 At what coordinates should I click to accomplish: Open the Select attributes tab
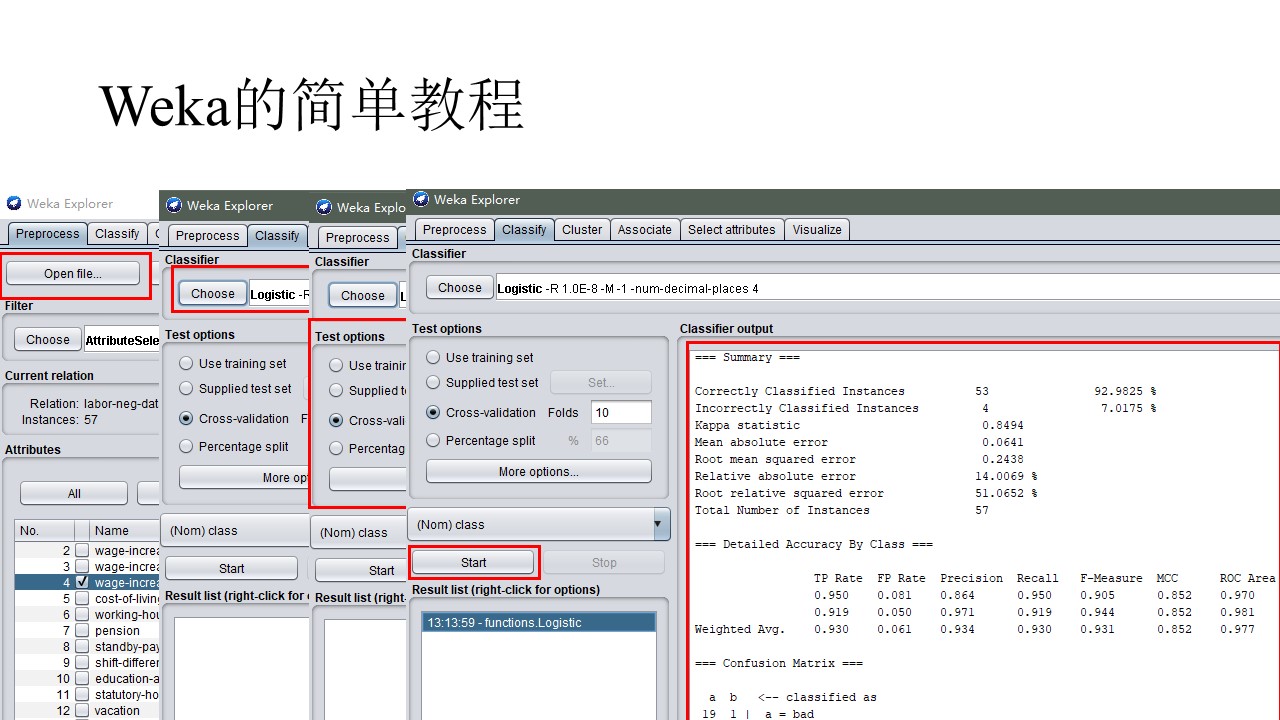[x=732, y=229]
